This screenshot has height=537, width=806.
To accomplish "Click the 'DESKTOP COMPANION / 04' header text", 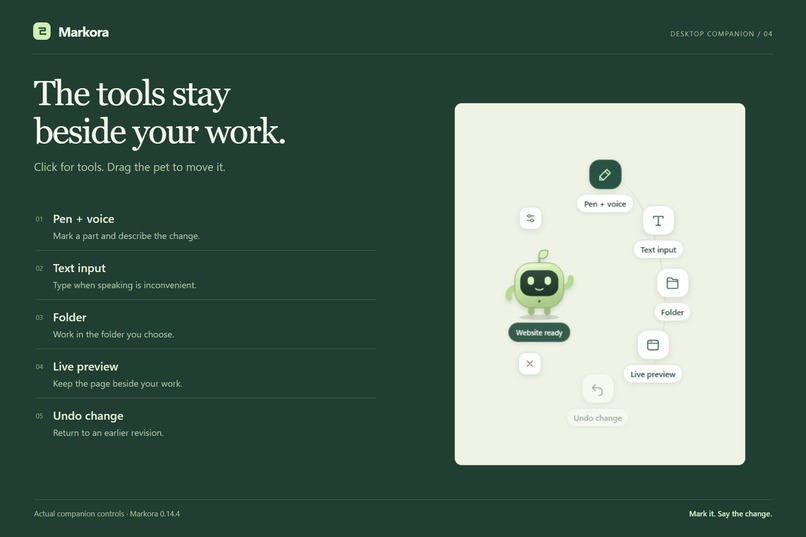I will click(721, 34).
